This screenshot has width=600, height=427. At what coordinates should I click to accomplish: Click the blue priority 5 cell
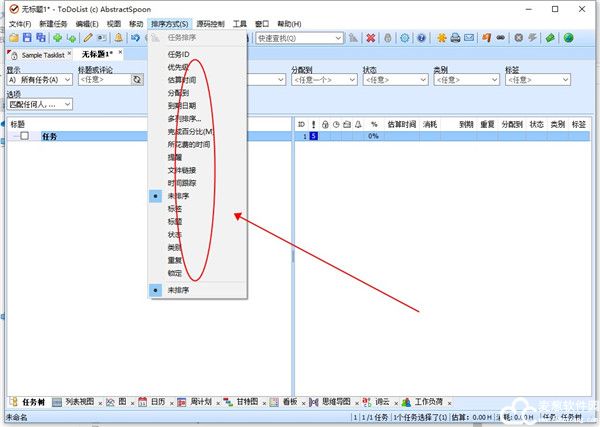313,136
